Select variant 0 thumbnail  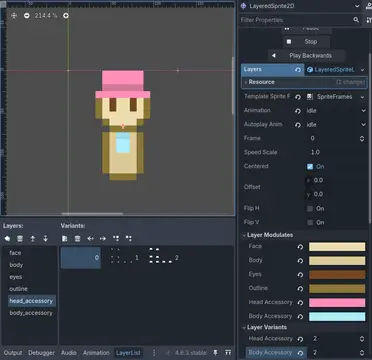point(81,258)
